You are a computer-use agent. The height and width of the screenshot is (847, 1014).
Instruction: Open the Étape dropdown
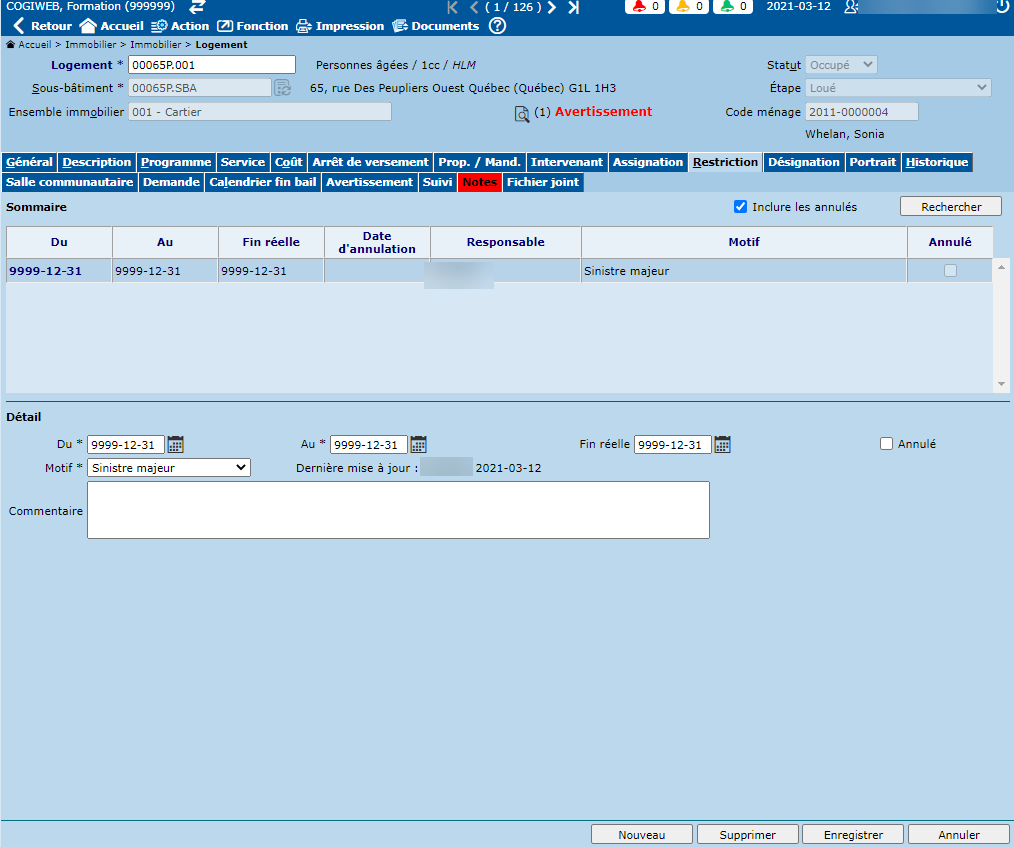(898, 88)
